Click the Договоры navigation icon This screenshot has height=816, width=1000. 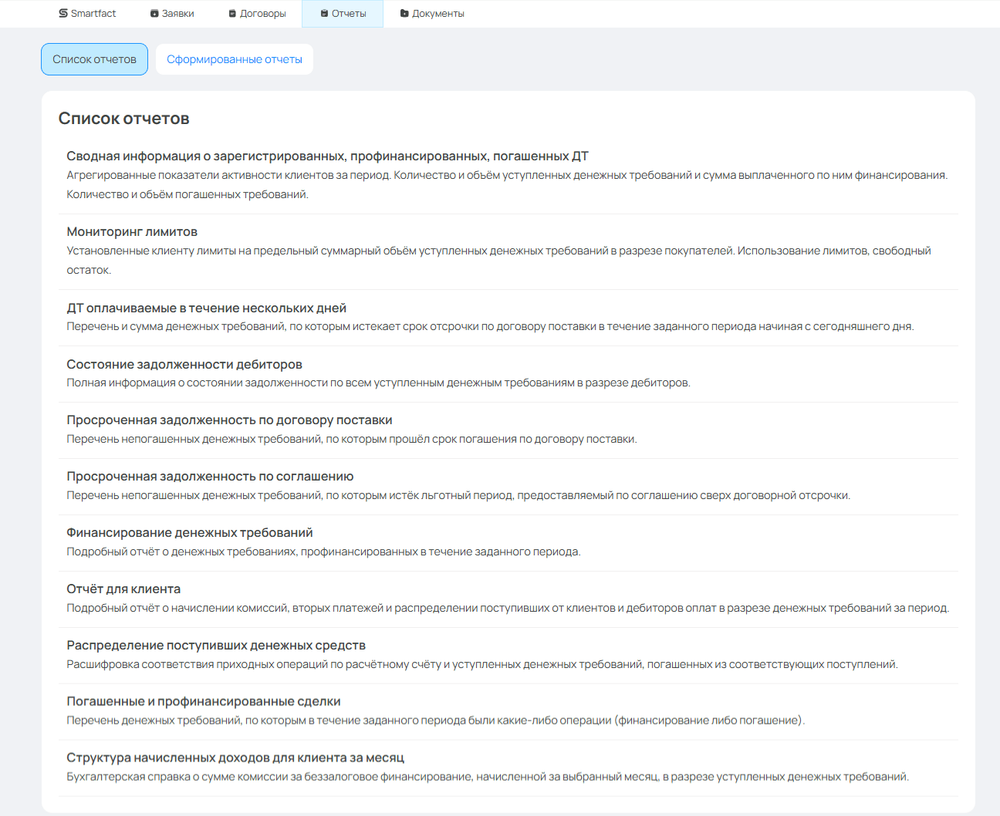tap(232, 14)
